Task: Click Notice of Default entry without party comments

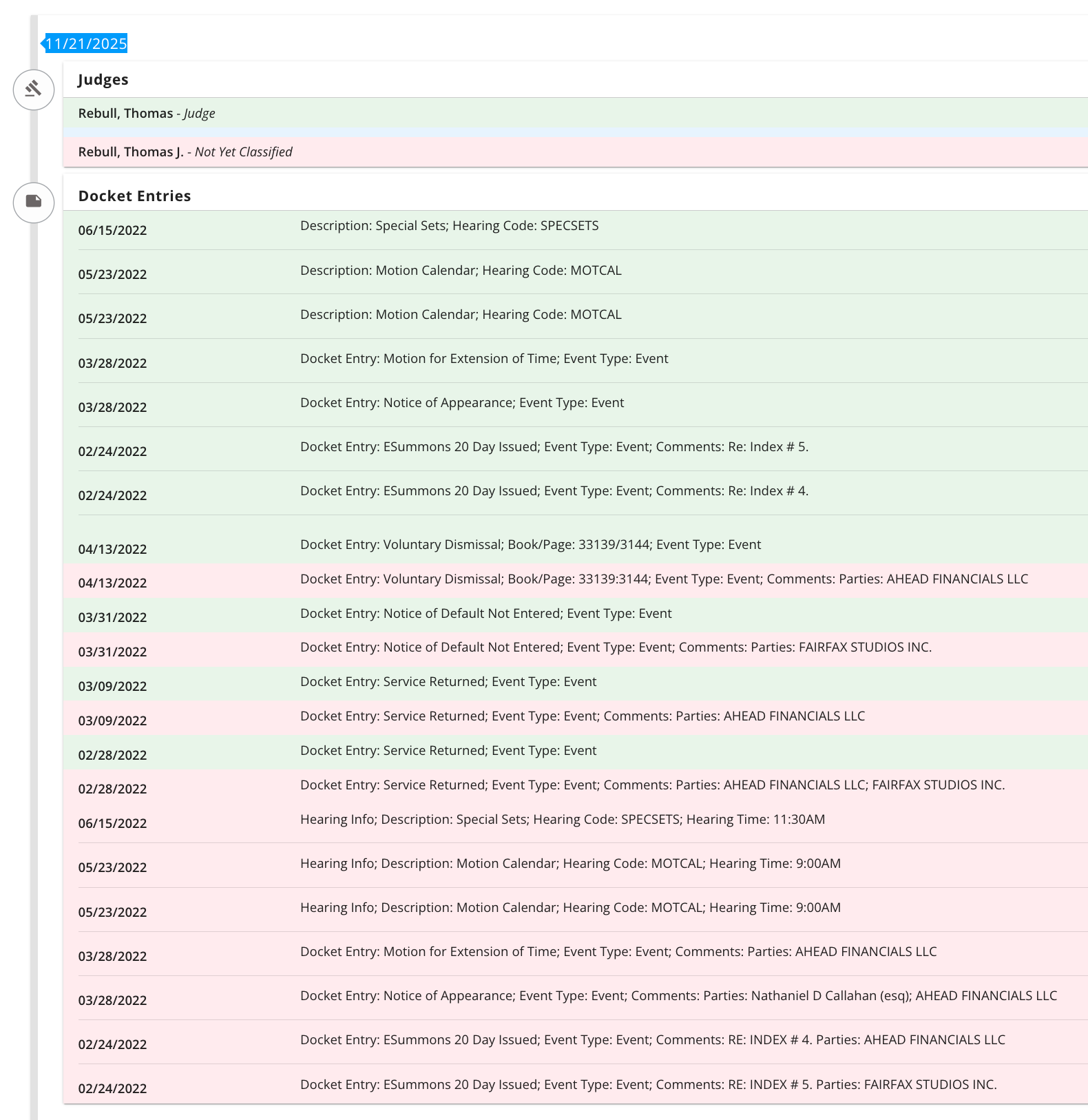Action: [485, 614]
